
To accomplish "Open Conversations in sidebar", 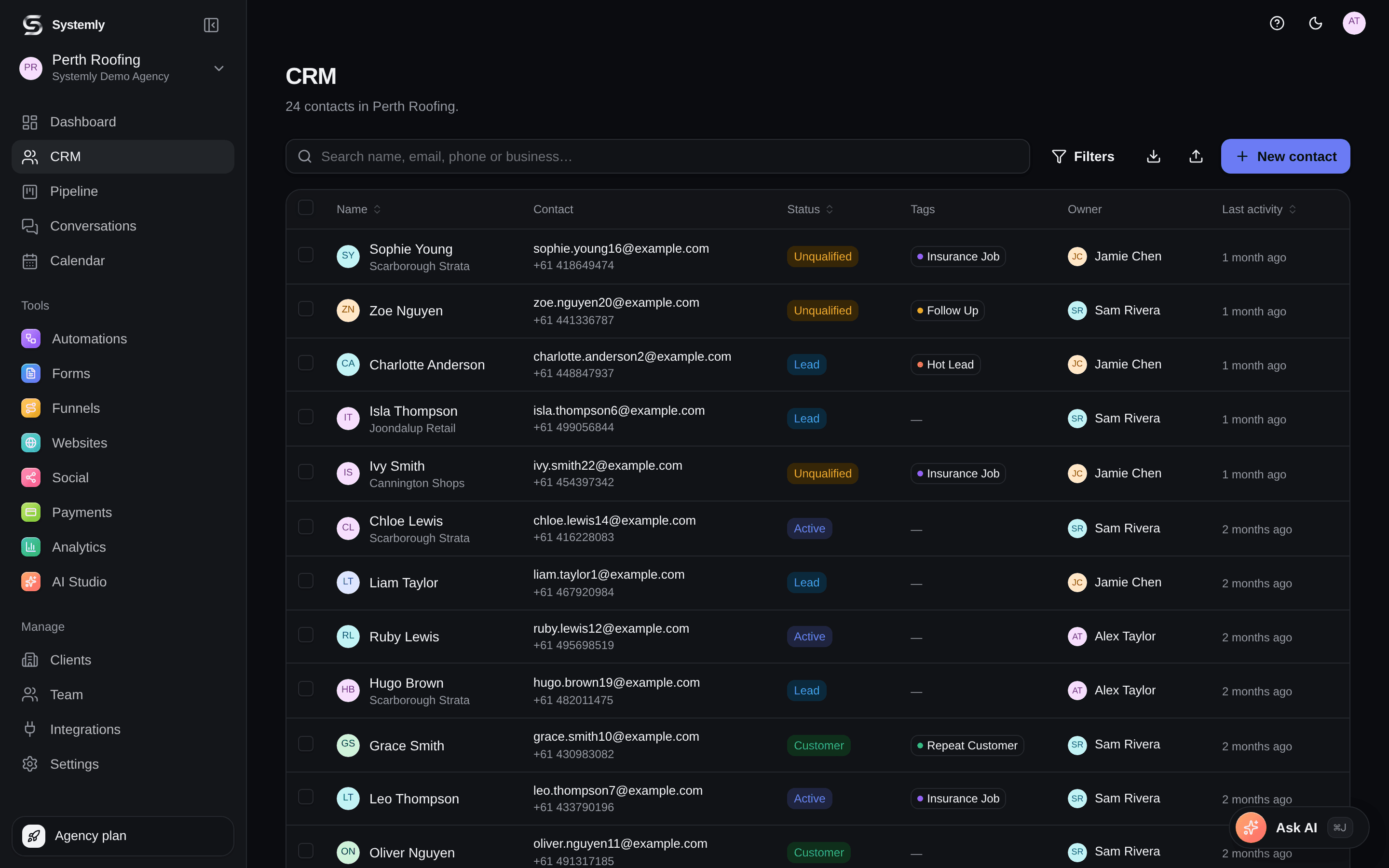I will point(123,226).
